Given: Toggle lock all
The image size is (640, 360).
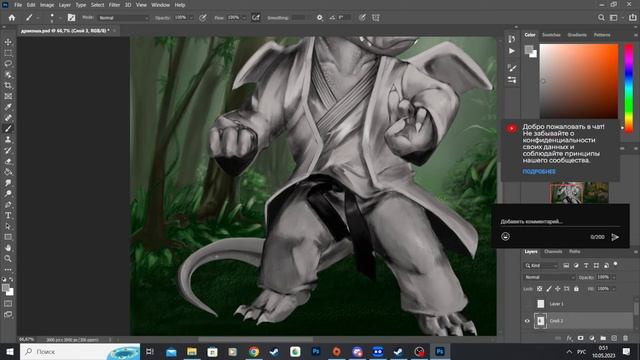Looking at the screenshot, I should (x=576, y=289).
